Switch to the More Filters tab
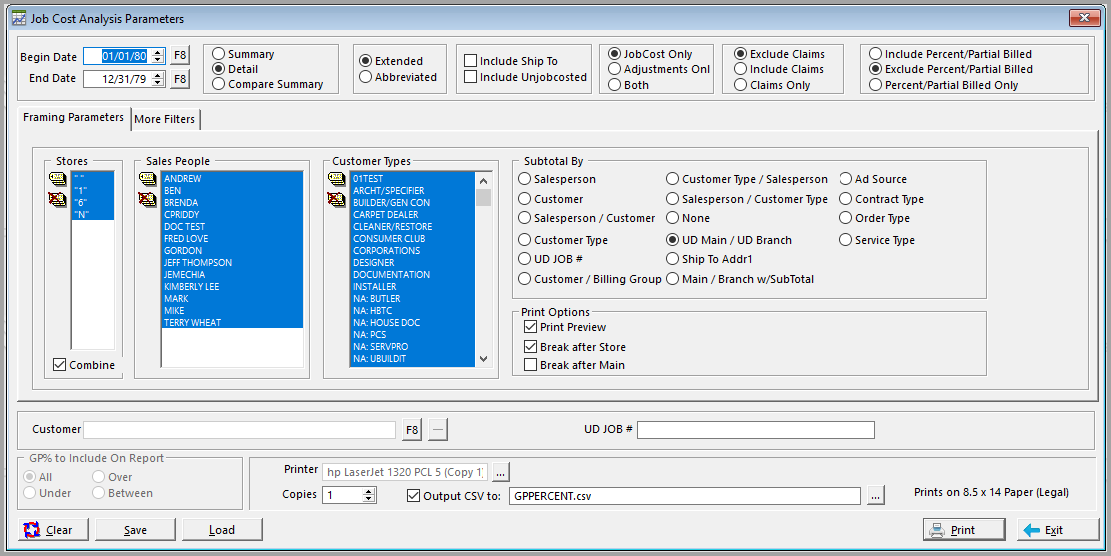 tap(164, 119)
